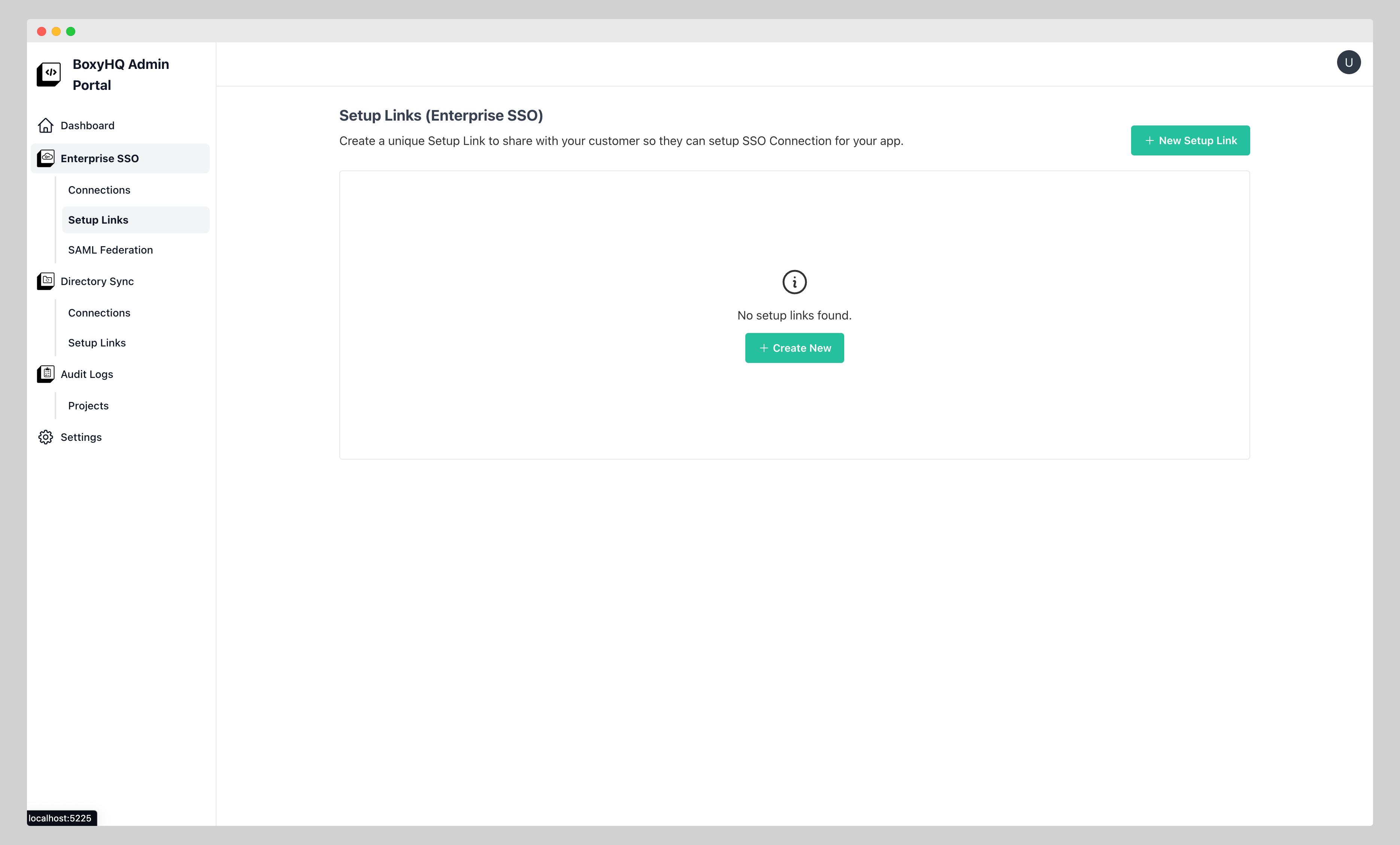This screenshot has width=1400, height=845.
Task: Click the circular info icon above the empty message
Action: 794,282
